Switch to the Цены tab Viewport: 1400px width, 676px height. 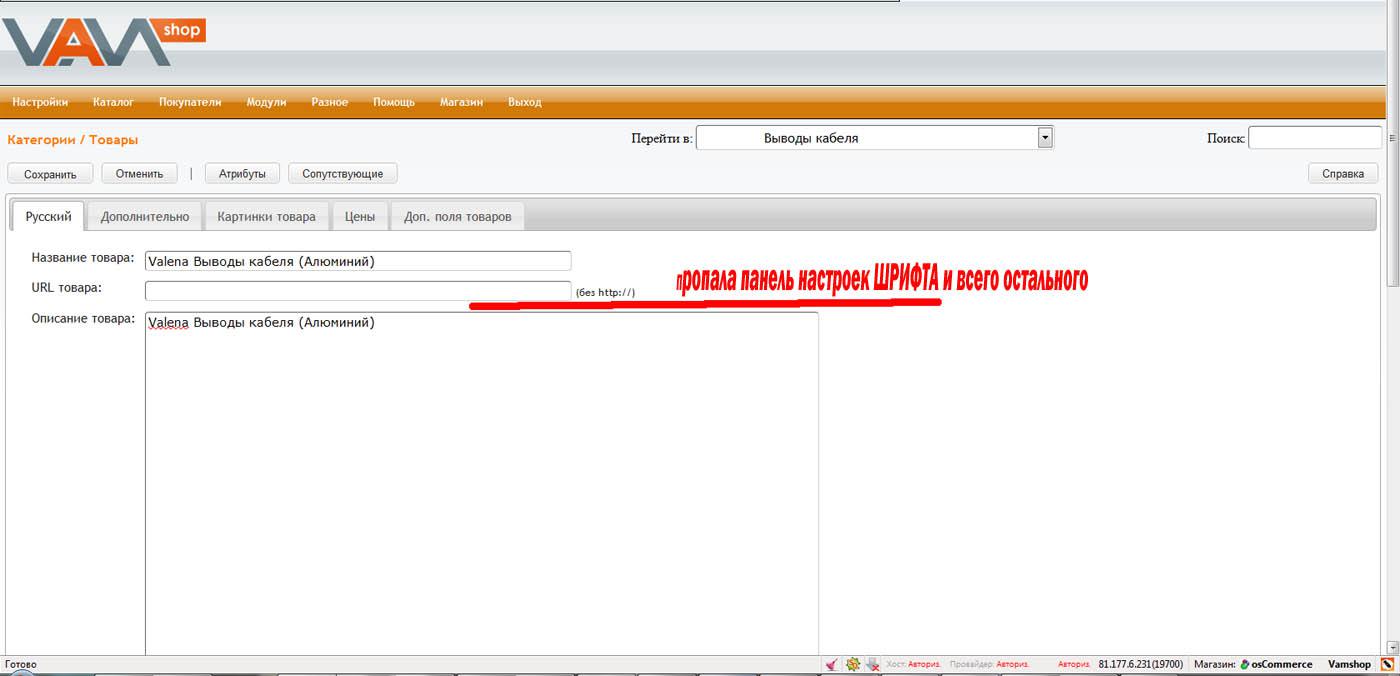pos(360,216)
